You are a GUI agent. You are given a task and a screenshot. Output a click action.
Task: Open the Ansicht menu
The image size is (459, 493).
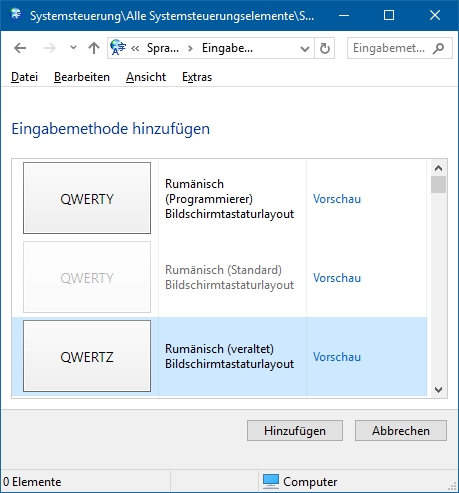pyautogui.click(x=146, y=77)
